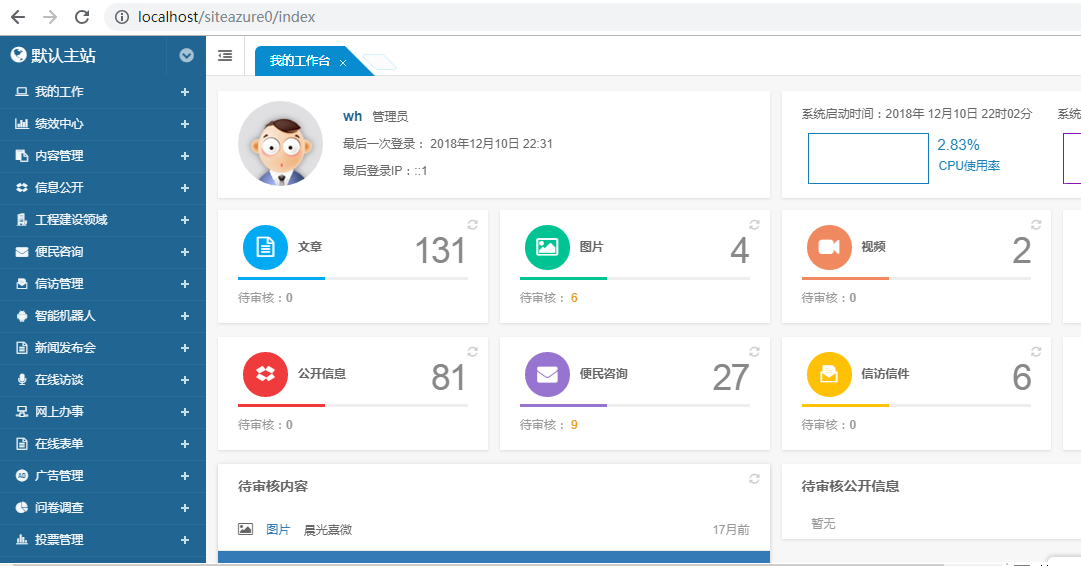Refresh the 待审核内容 panel
Viewport: 1081px width, 566px height.
[755, 479]
